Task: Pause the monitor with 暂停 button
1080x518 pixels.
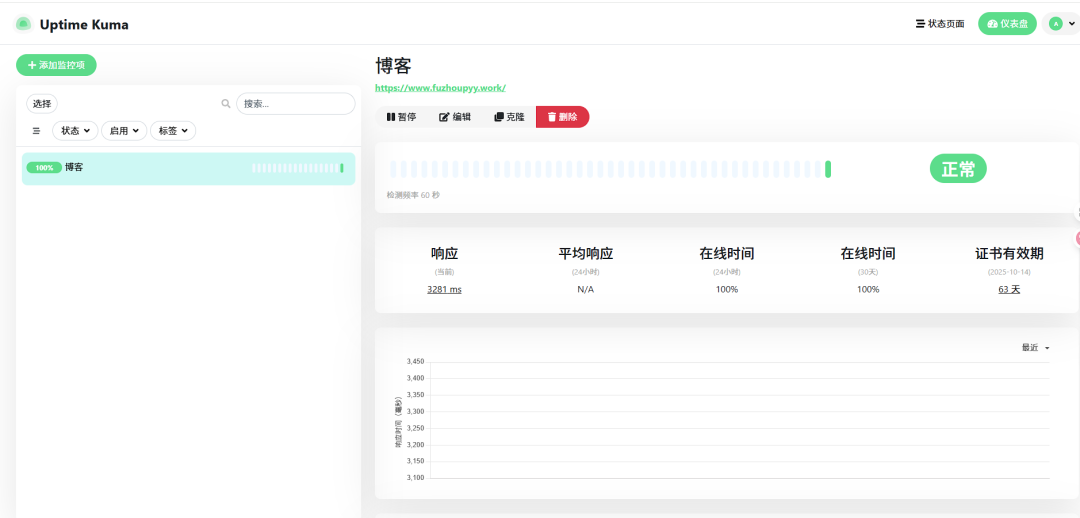Action: coord(402,117)
